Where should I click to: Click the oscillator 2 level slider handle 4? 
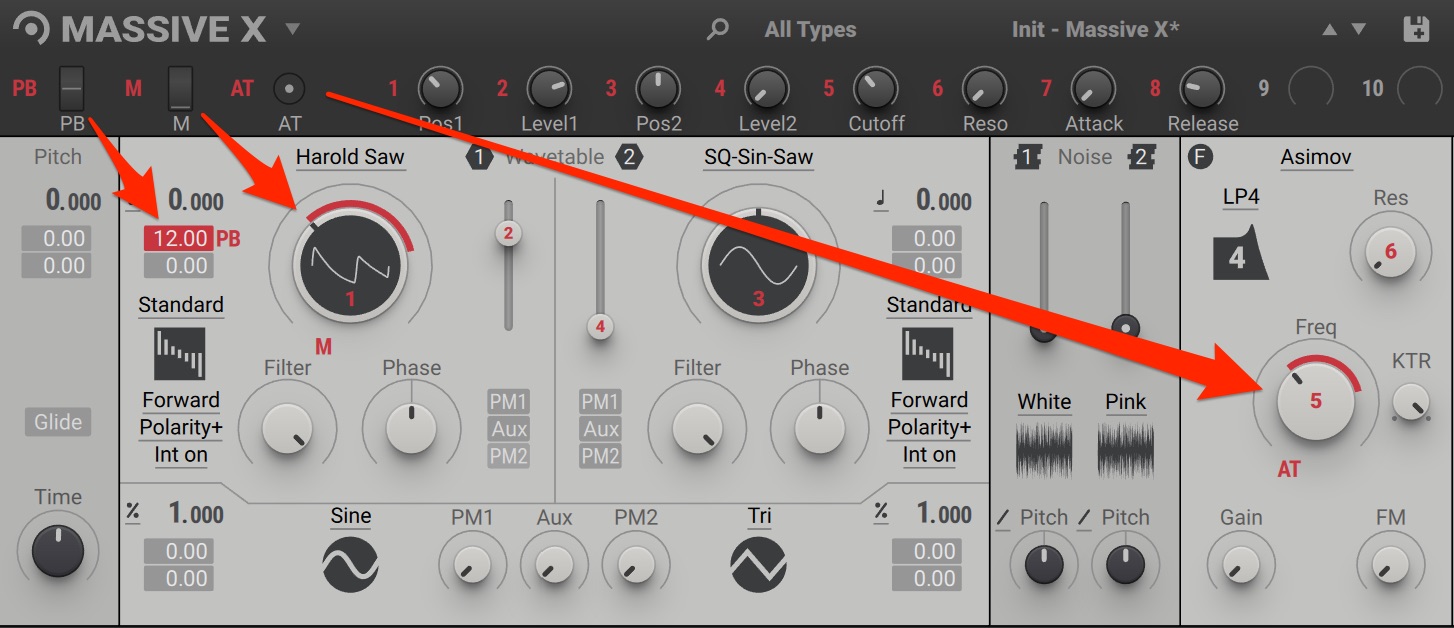[x=600, y=326]
